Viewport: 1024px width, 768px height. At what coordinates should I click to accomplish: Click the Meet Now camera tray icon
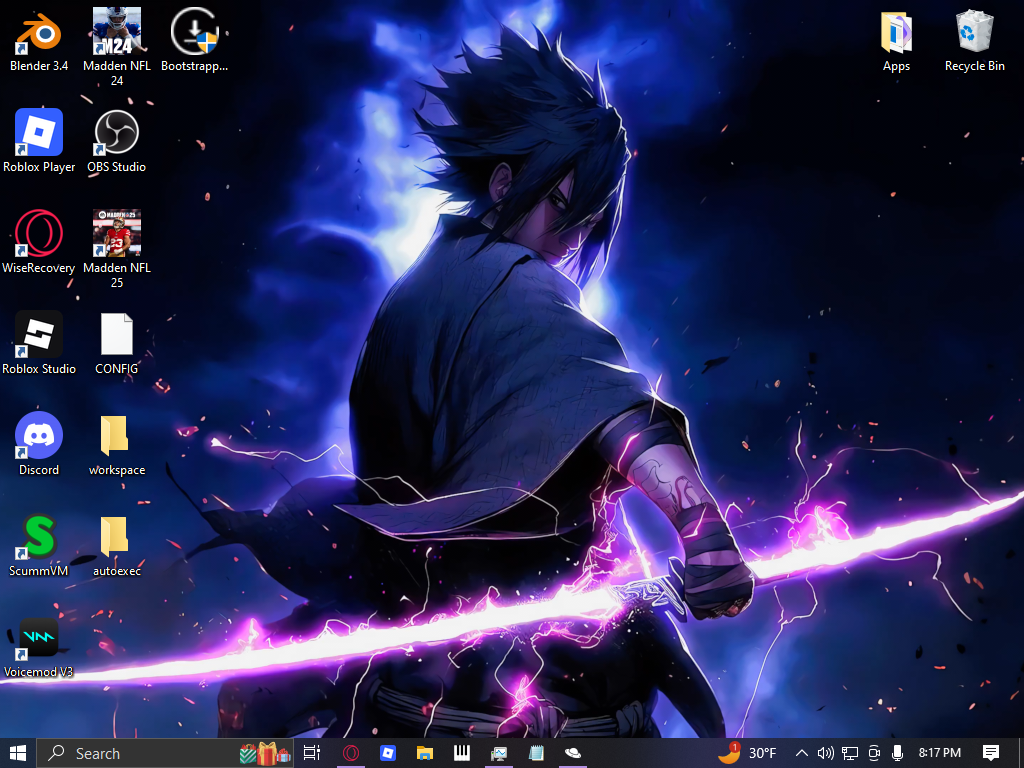coord(874,753)
